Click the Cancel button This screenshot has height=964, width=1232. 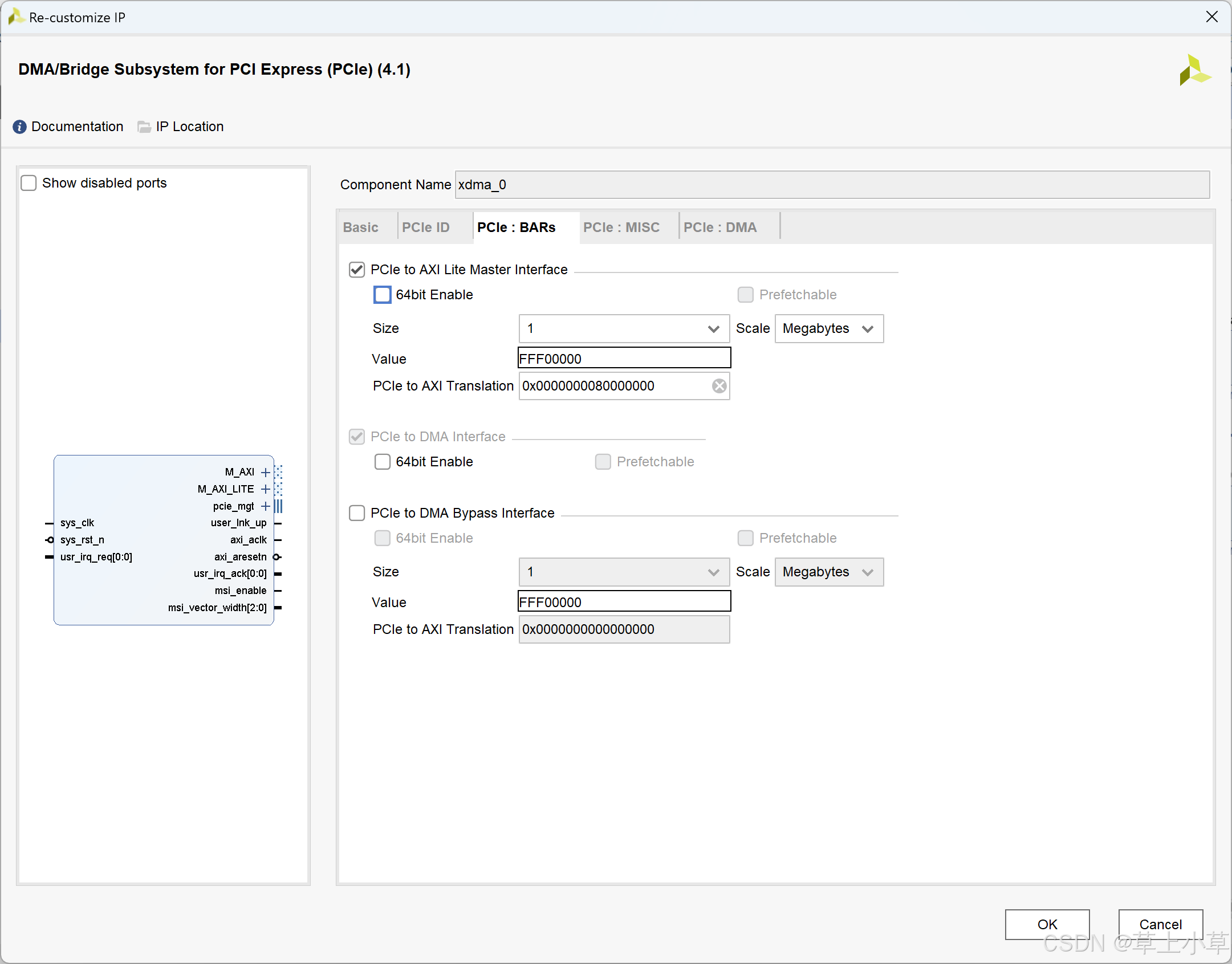pos(1160,924)
